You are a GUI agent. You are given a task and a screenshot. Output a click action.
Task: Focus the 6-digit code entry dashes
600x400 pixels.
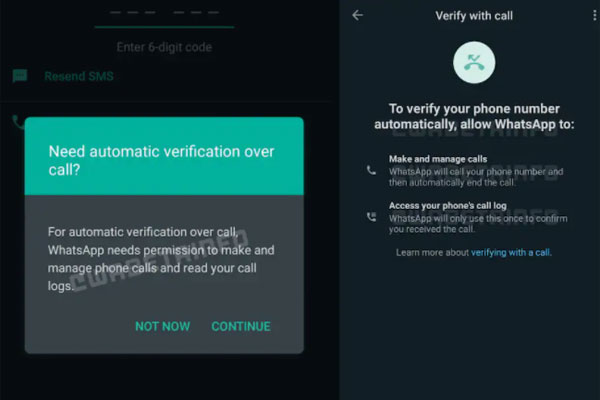click(x=164, y=13)
